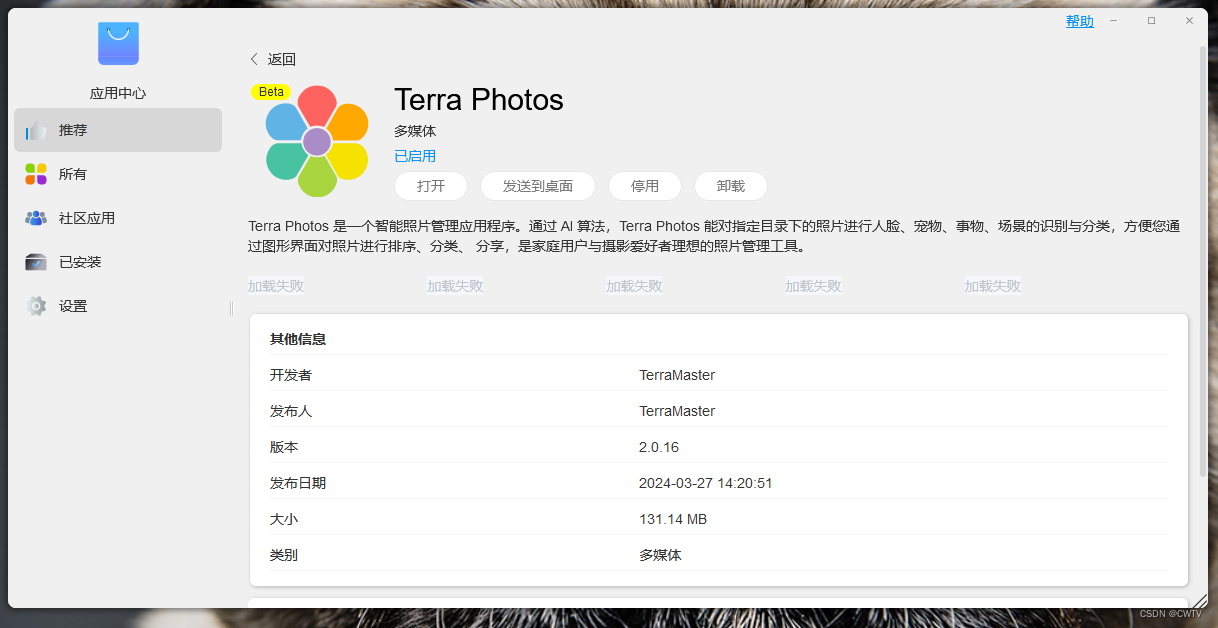The width and height of the screenshot is (1218, 628).
Task: Click the 发布人 row label
Action: [291, 411]
